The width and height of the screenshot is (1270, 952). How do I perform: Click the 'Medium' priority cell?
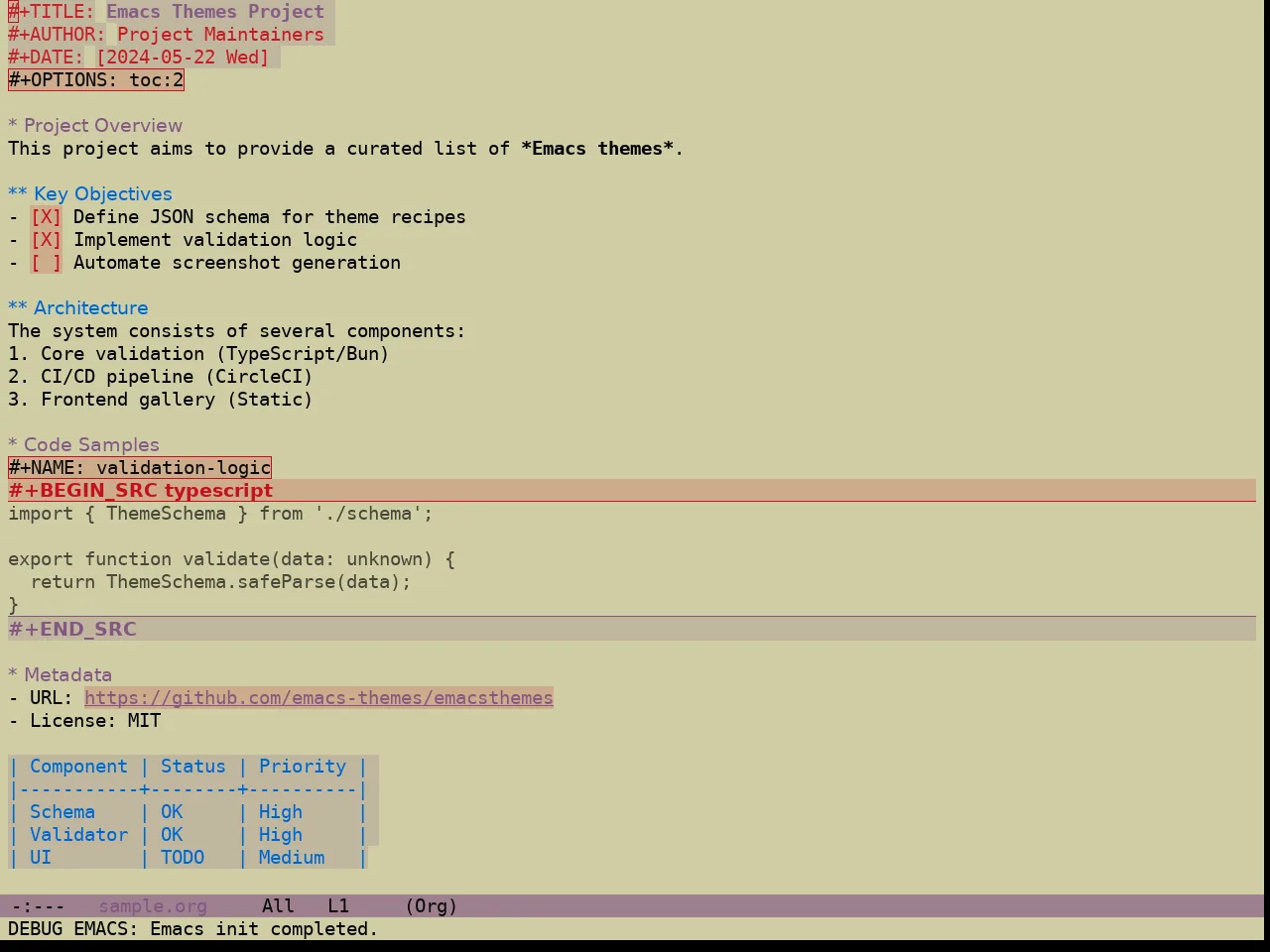tap(292, 858)
